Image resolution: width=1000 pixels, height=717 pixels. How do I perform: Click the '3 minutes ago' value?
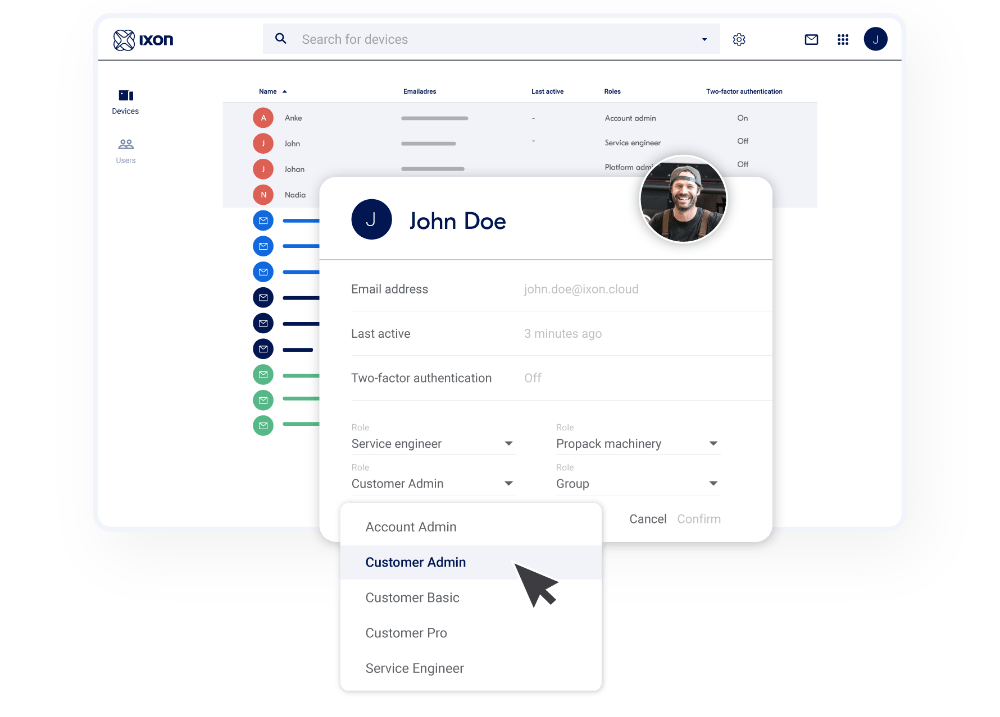tap(563, 334)
